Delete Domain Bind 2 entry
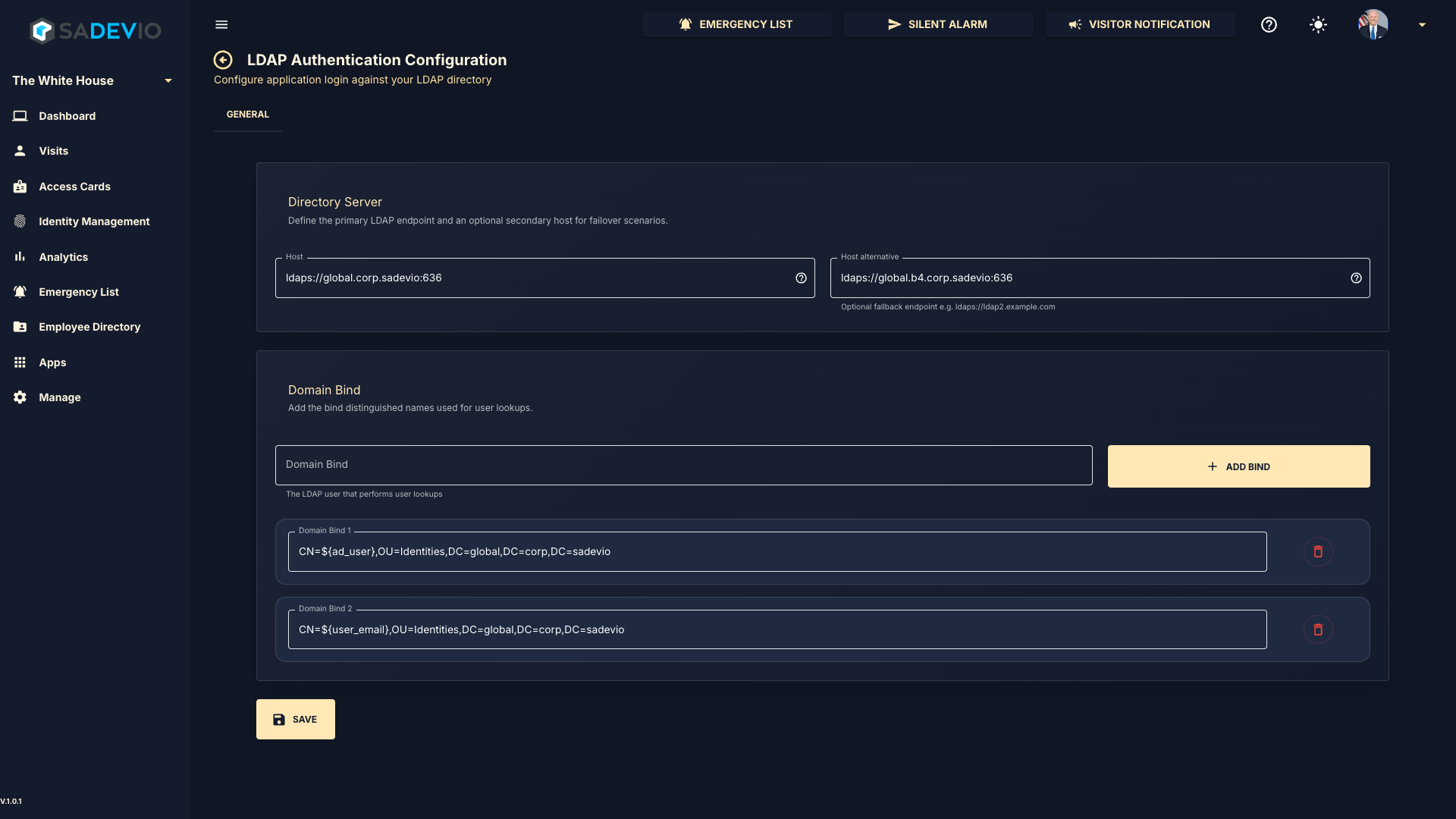This screenshot has width=1456, height=819. [1318, 629]
